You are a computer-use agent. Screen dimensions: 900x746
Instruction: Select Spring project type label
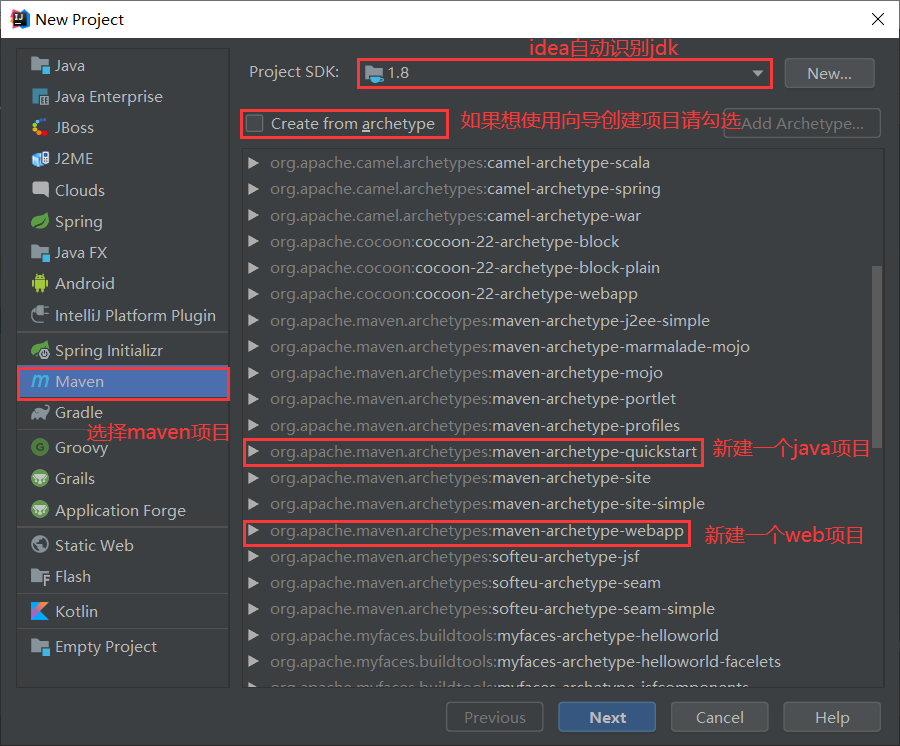[79, 222]
